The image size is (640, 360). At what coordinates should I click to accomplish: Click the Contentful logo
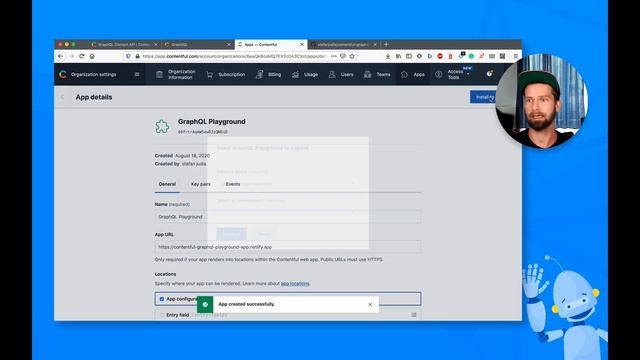click(62, 74)
